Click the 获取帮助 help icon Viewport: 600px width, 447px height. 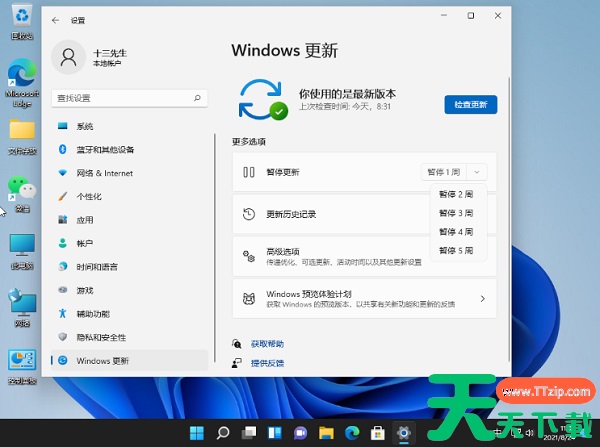(237, 344)
